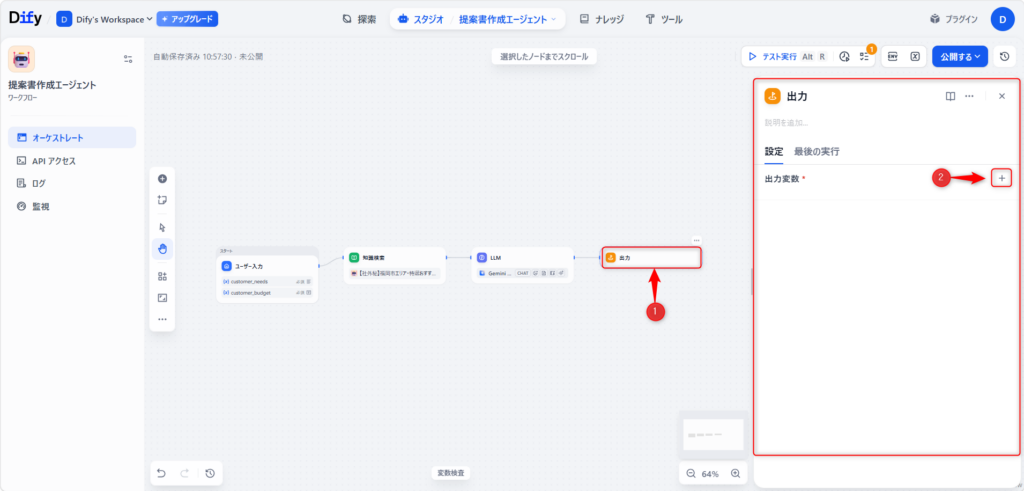Image resolution: width=1024 pixels, height=491 pixels.
Task: Undo the last canvas change
Action: 162,473
